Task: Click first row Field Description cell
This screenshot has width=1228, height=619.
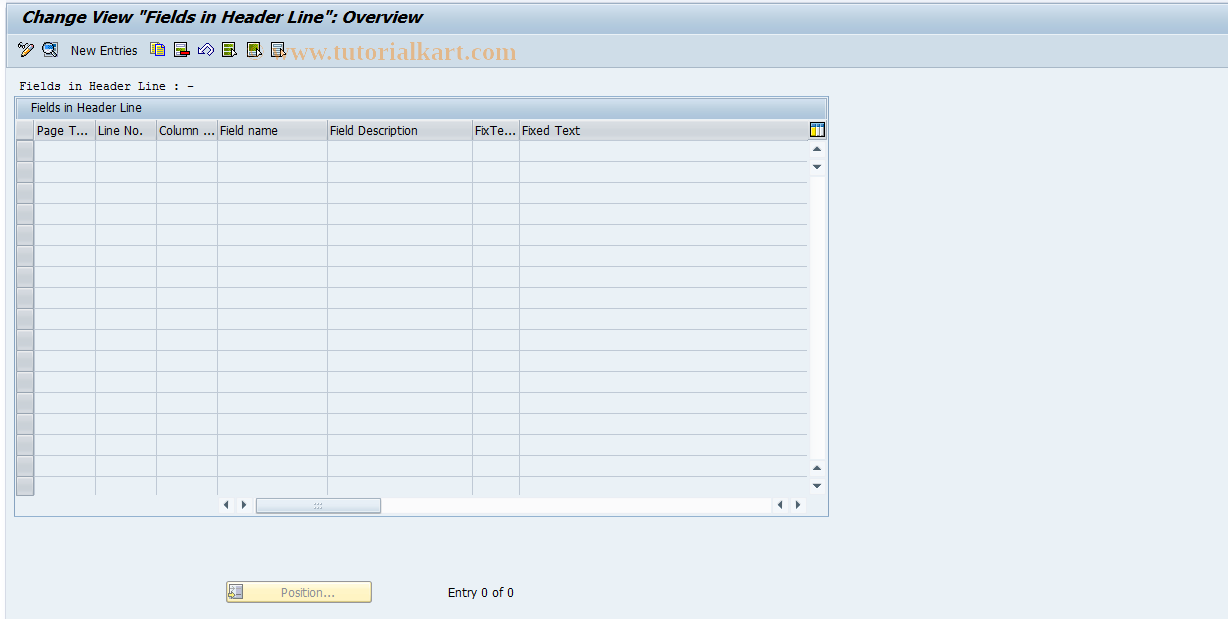Action: tap(400, 151)
